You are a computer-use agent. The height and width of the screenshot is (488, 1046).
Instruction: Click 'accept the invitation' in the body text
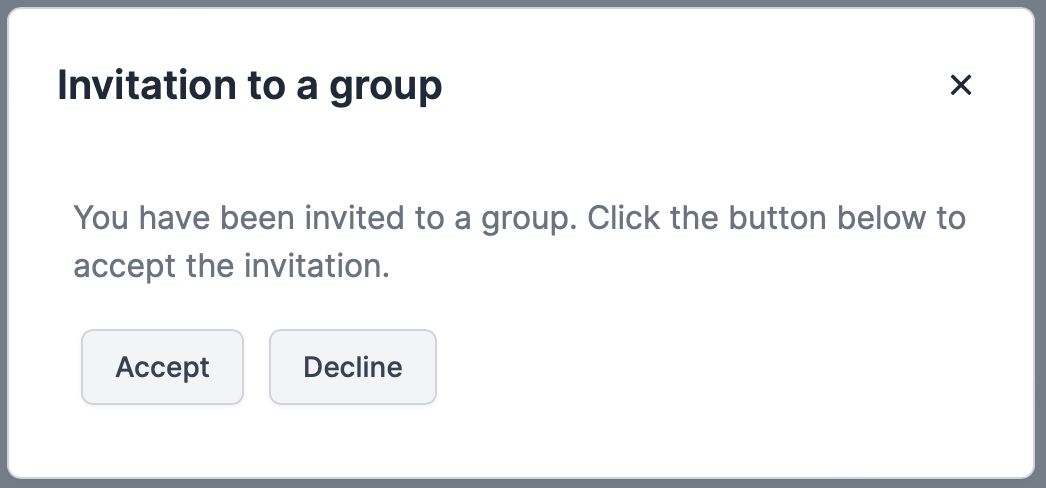[x=230, y=267]
